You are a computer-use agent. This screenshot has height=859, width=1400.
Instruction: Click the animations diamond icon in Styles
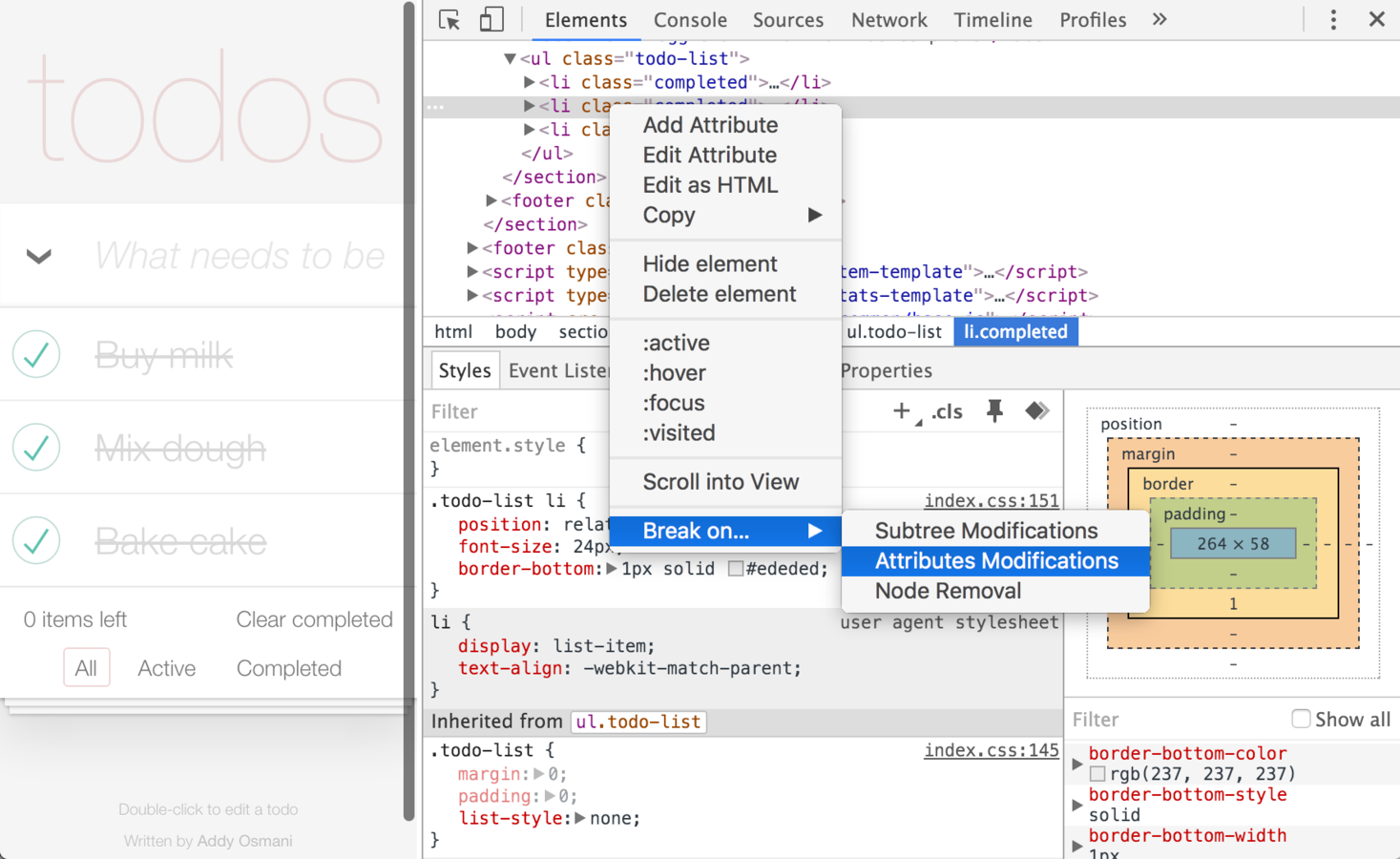[1036, 411]
